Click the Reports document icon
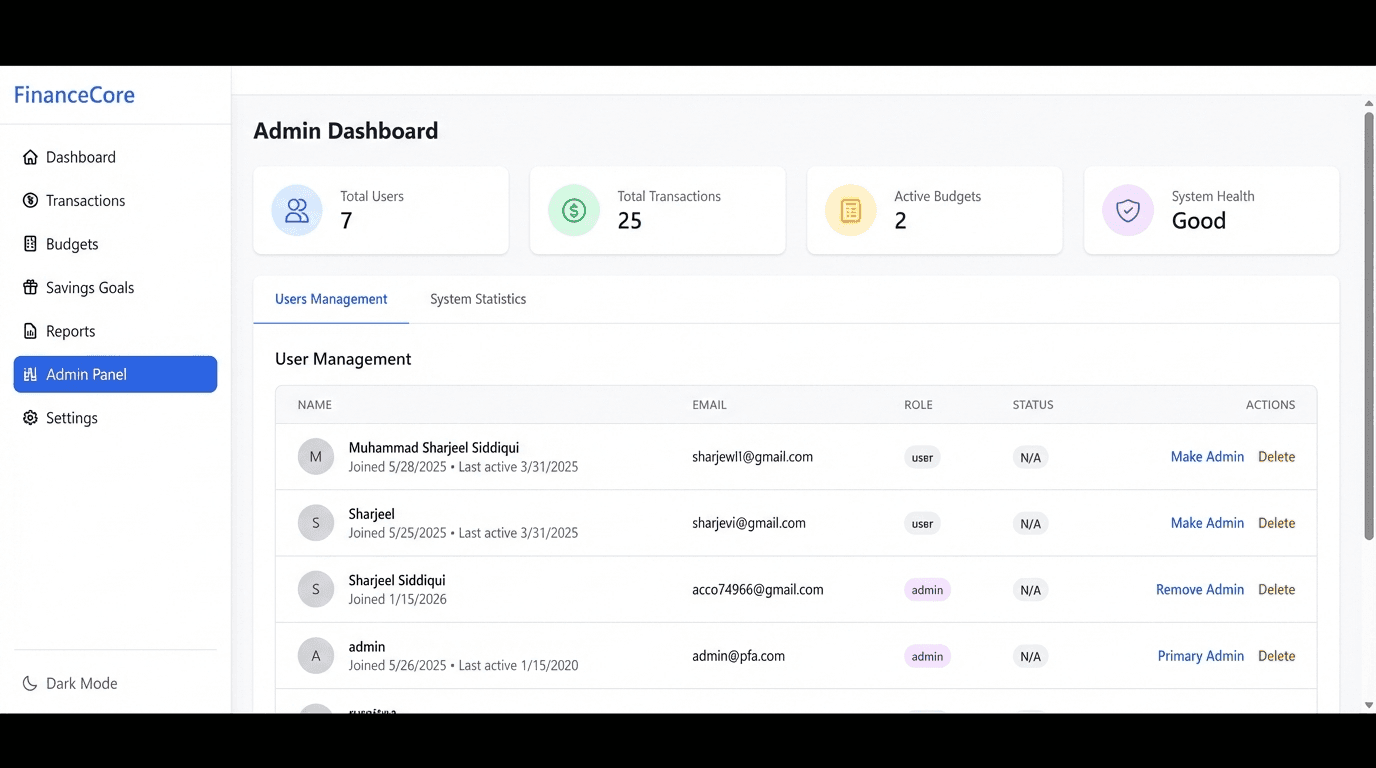Image resolution: width=1376 pixels, height=768 pixels. 30,331
